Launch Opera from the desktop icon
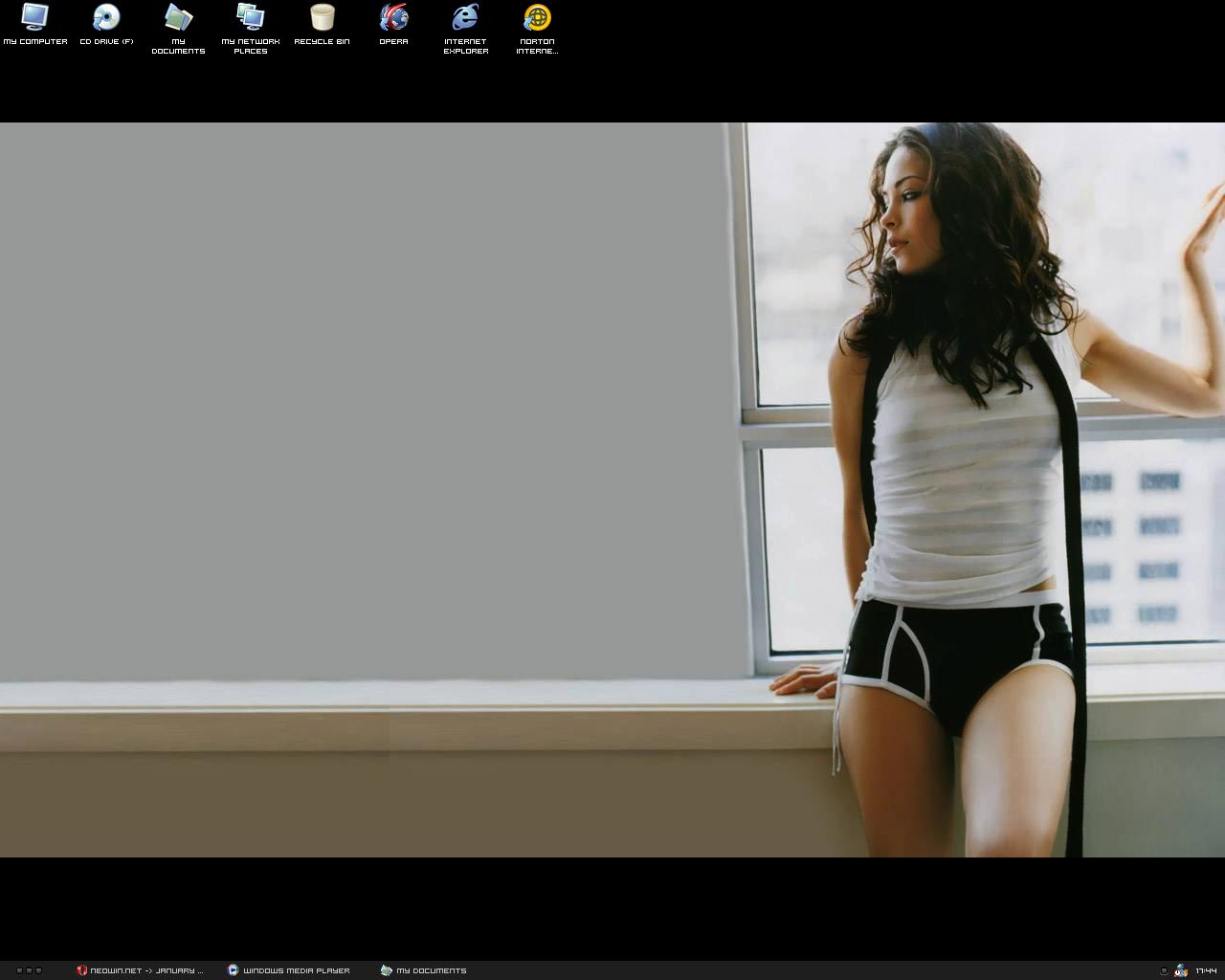This screenshot has height=980, width=1225. coord(393,17)
